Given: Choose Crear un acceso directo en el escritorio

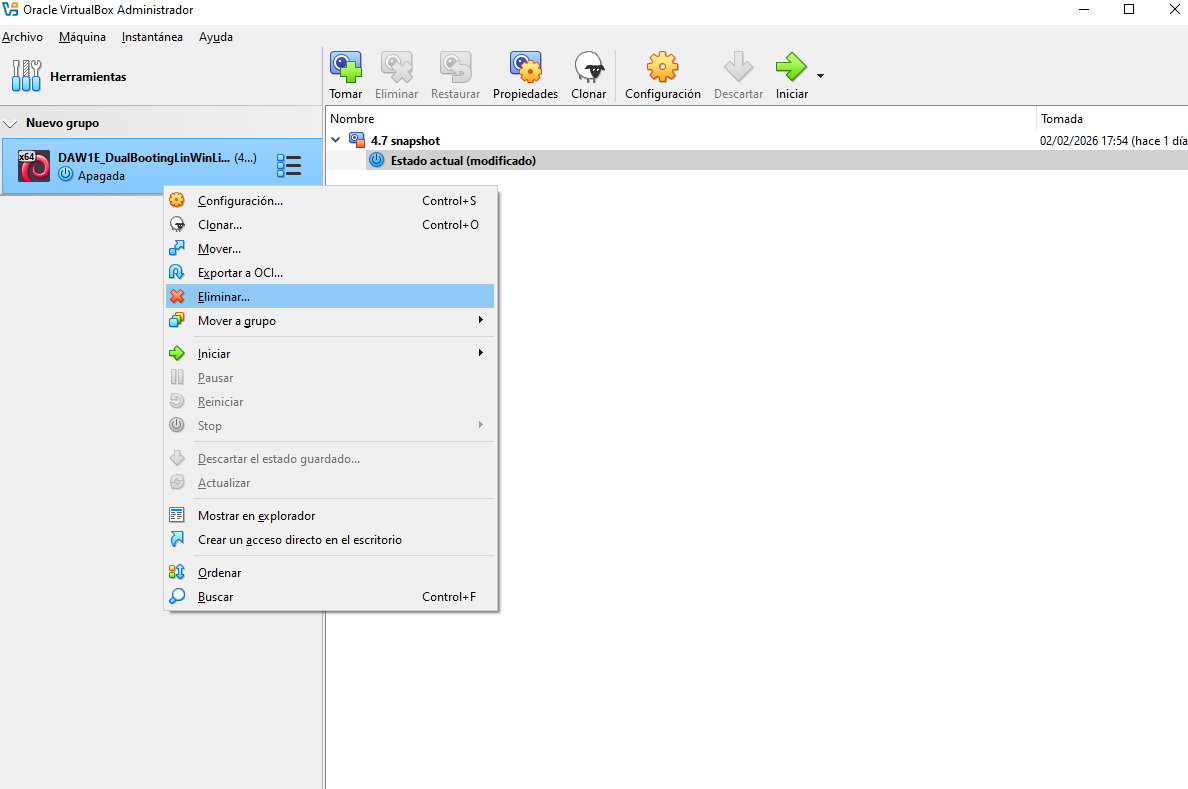Looking at the screenshot, I should click(x=330, y=540).
